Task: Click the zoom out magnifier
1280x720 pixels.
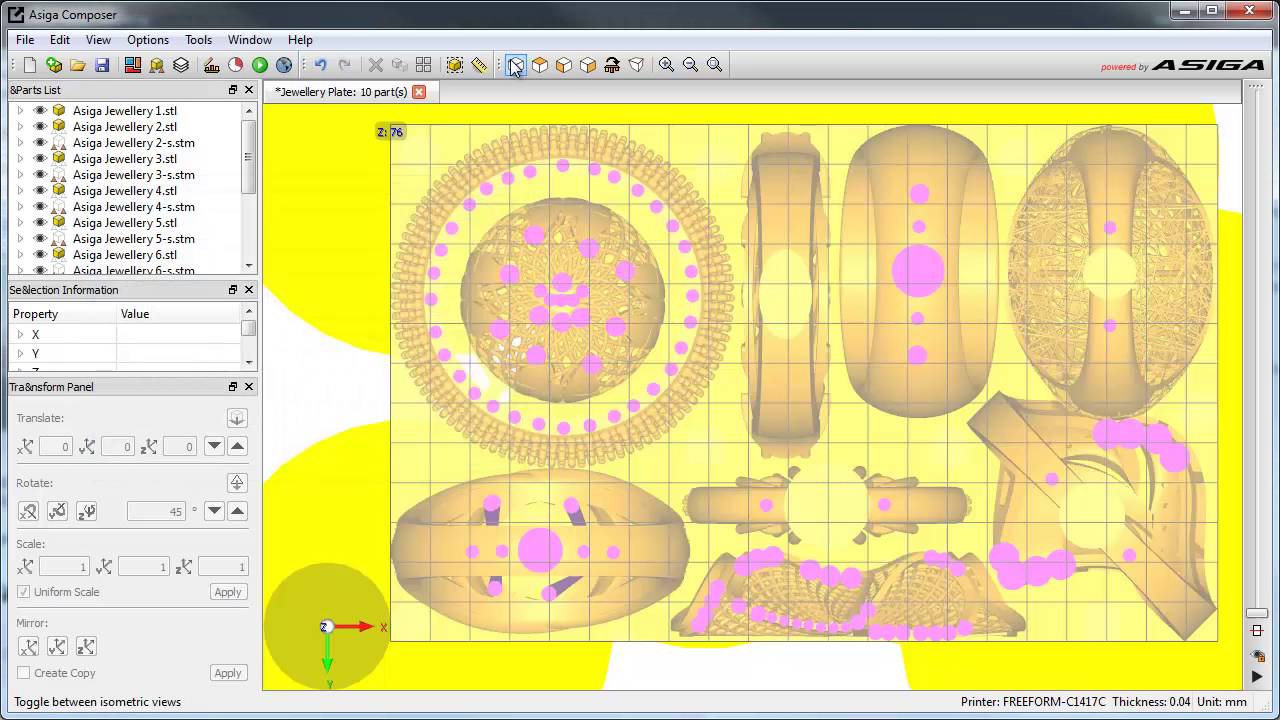Action: (690, 65)
